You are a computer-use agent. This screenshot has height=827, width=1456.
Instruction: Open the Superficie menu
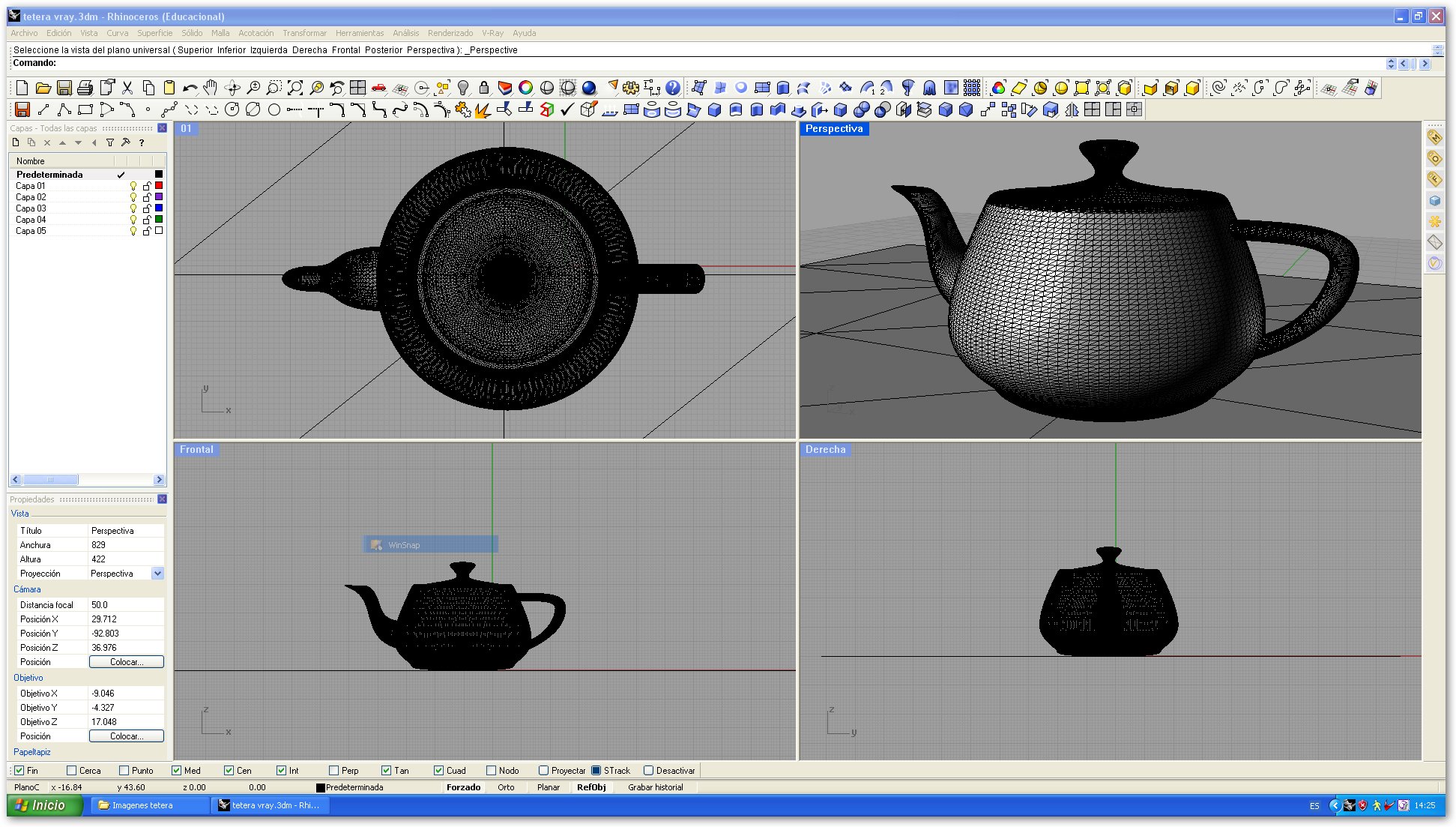tap(154, 33)
